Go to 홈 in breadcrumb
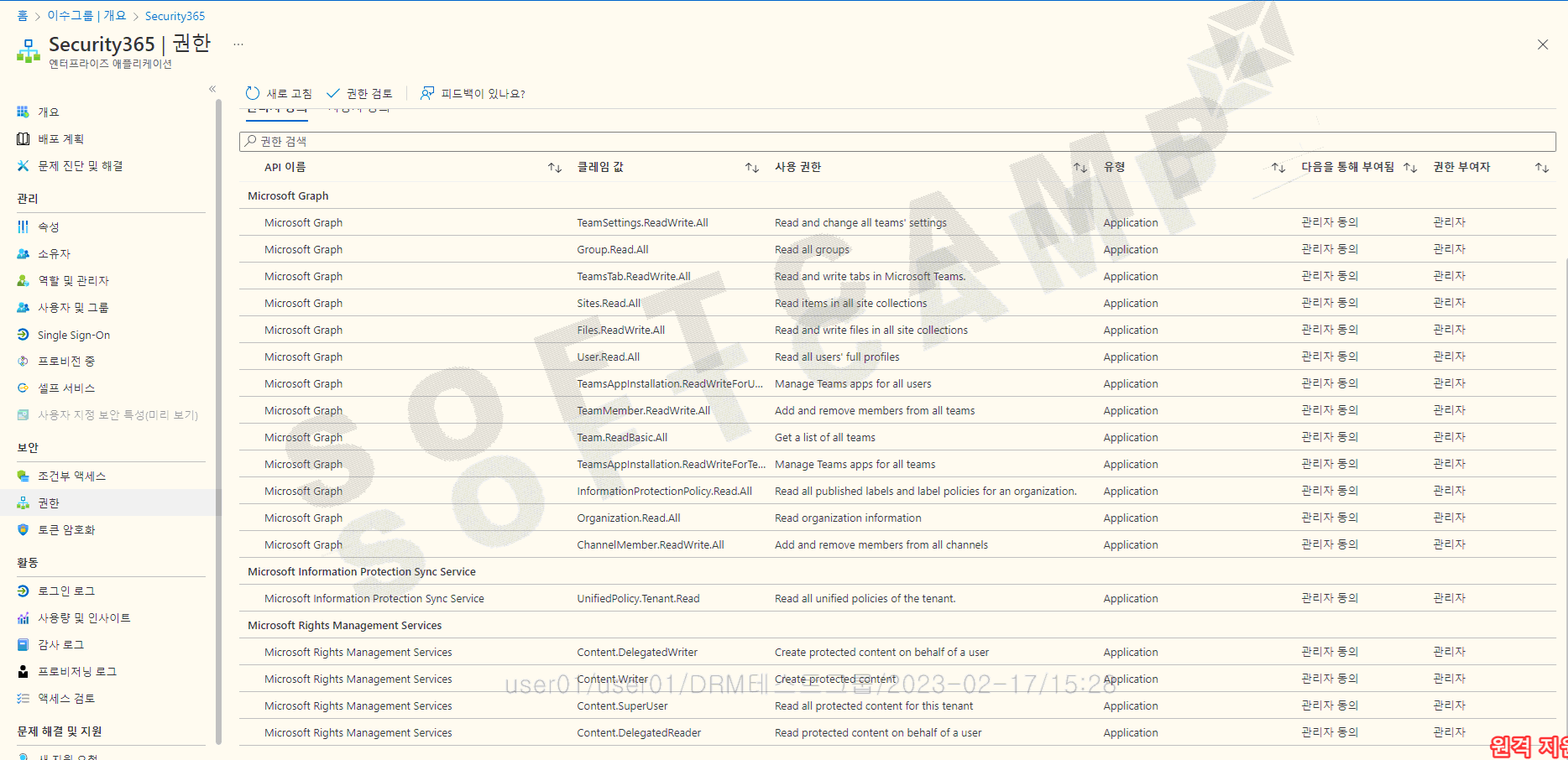The width and height of the screenshot is (1568, 760). (x=22, y=16)
